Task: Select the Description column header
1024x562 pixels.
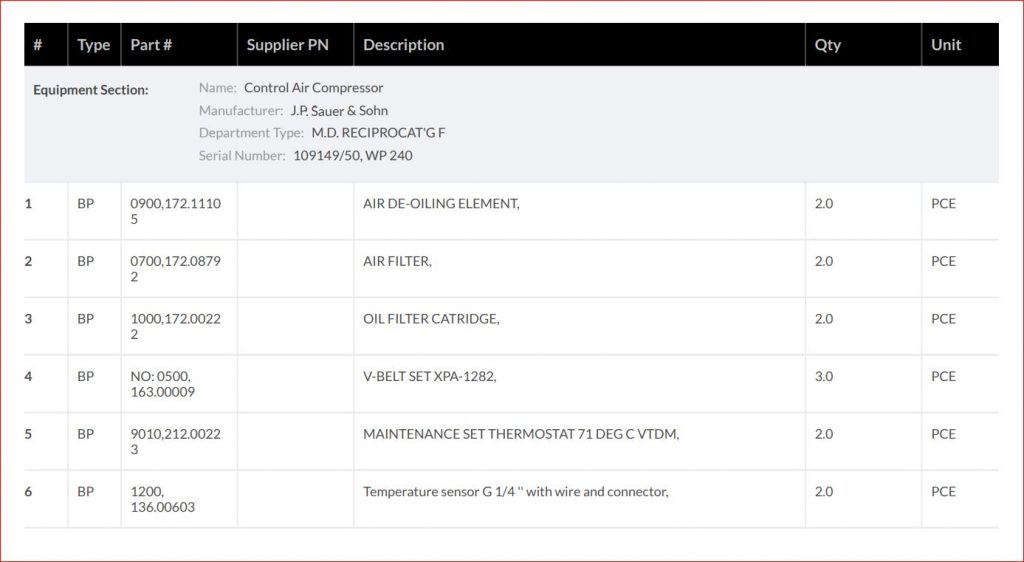Action: 403,45
